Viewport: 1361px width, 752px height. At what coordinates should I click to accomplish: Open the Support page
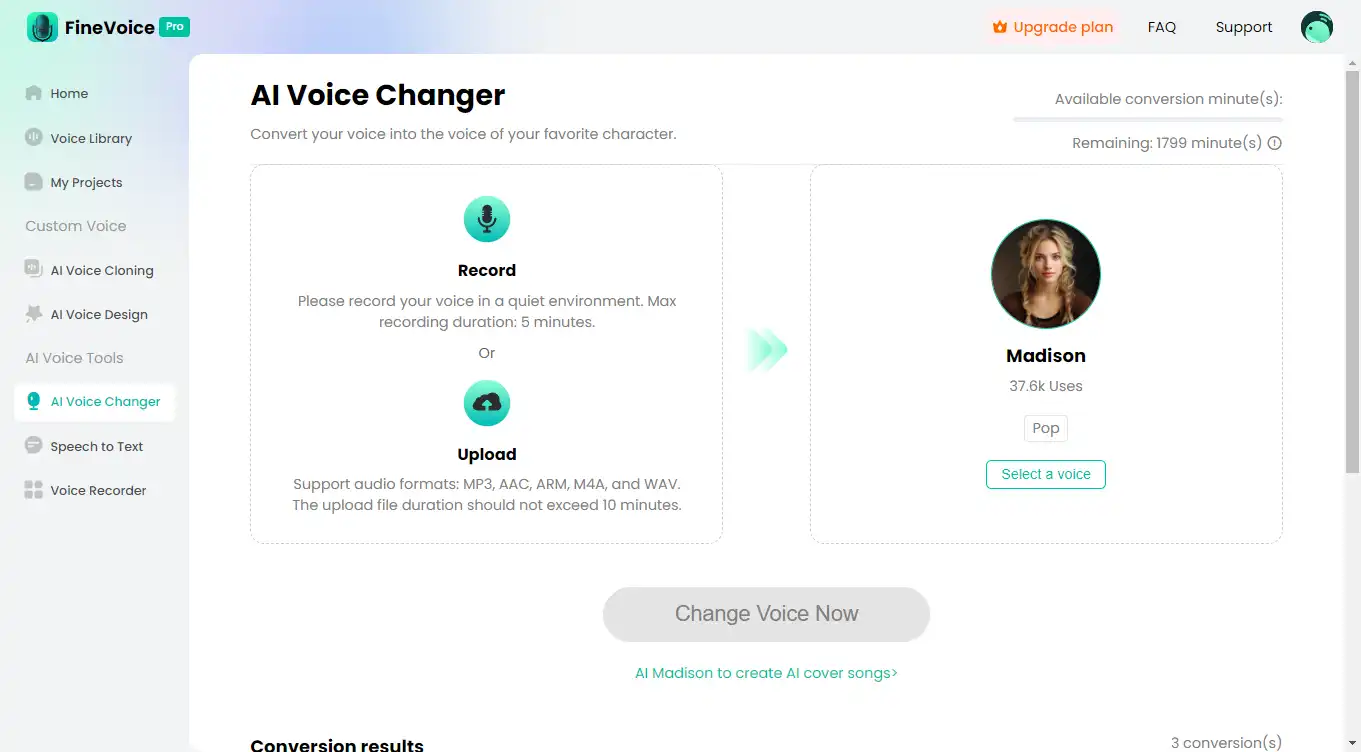(x=1244, y=27)
